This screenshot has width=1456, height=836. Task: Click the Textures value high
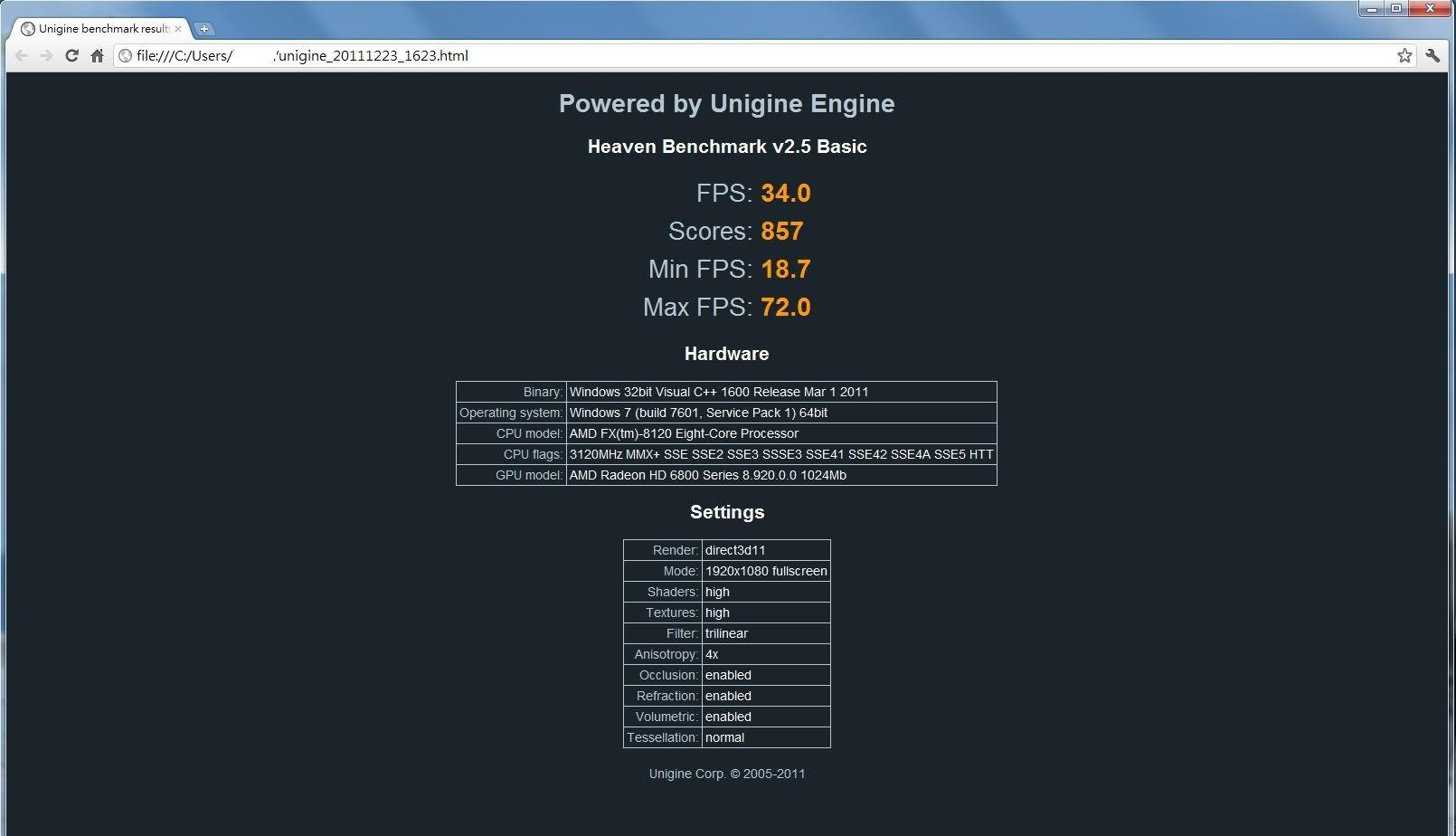[x=766, y=613]
